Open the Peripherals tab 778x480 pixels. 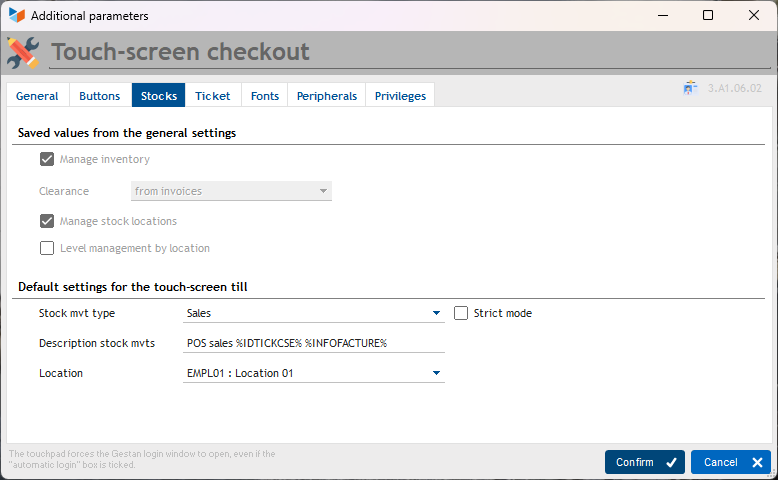point(327,96)
